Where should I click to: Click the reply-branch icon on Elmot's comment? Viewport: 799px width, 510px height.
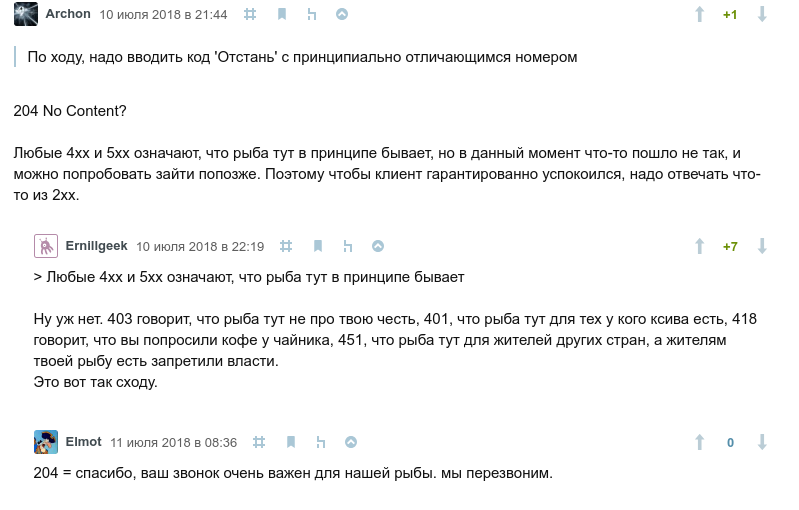coord(320,442)
